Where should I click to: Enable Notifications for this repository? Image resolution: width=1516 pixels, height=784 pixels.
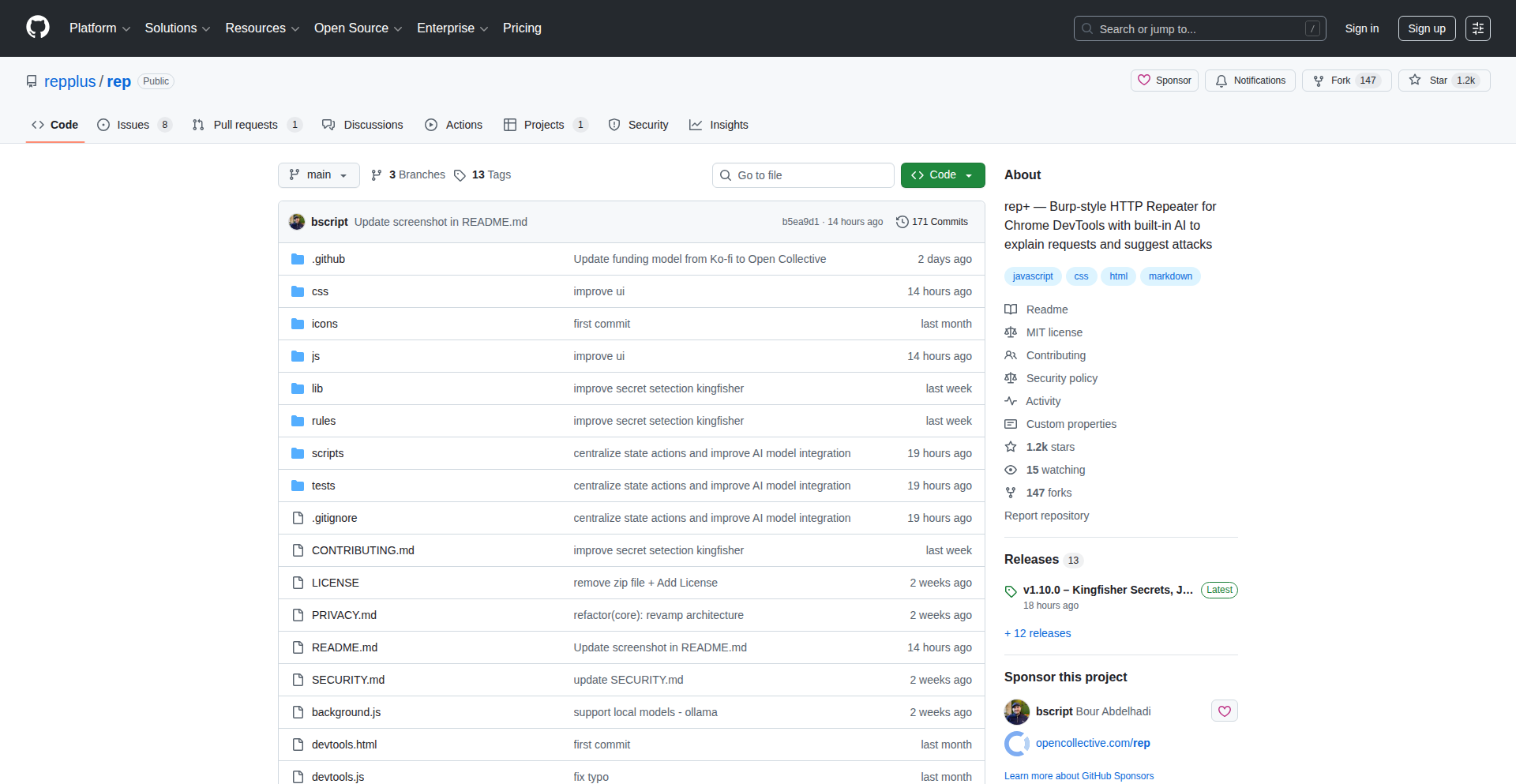pyautogui.click(x=1249, y=80)
